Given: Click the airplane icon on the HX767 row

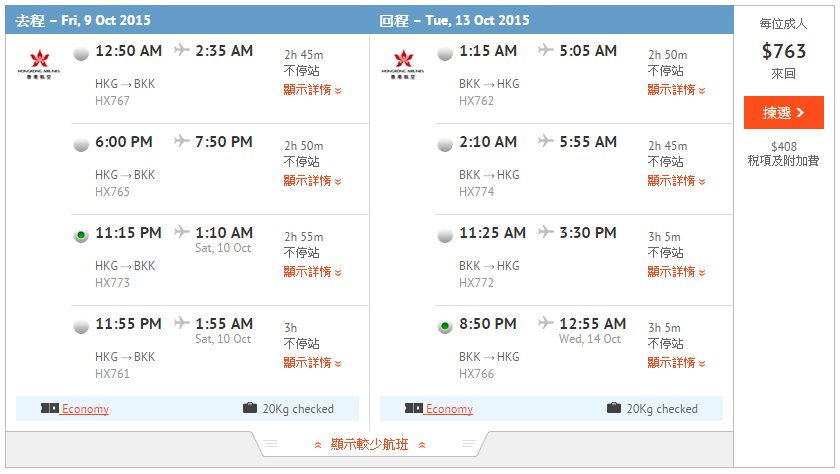Looking at the screenshot, I should [181, 50].
